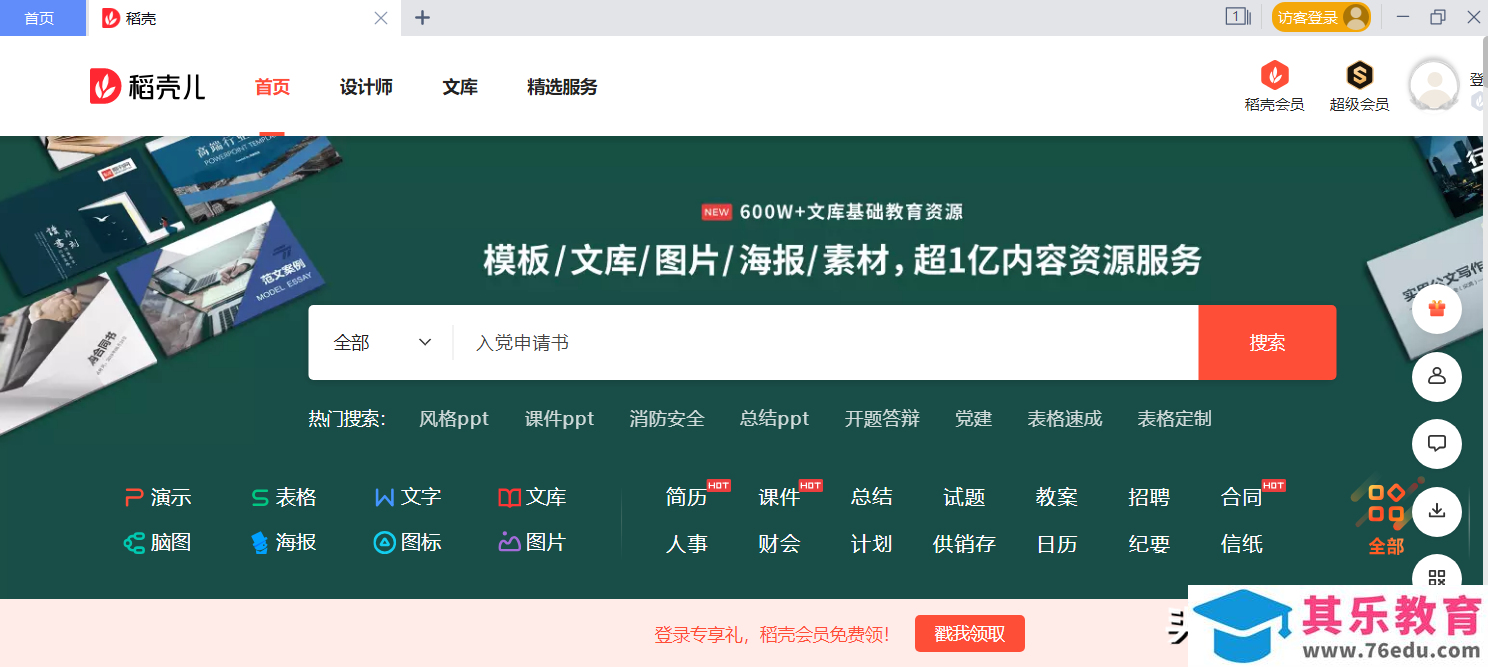Open 教案 lesson plan category link

[1057, 497]
